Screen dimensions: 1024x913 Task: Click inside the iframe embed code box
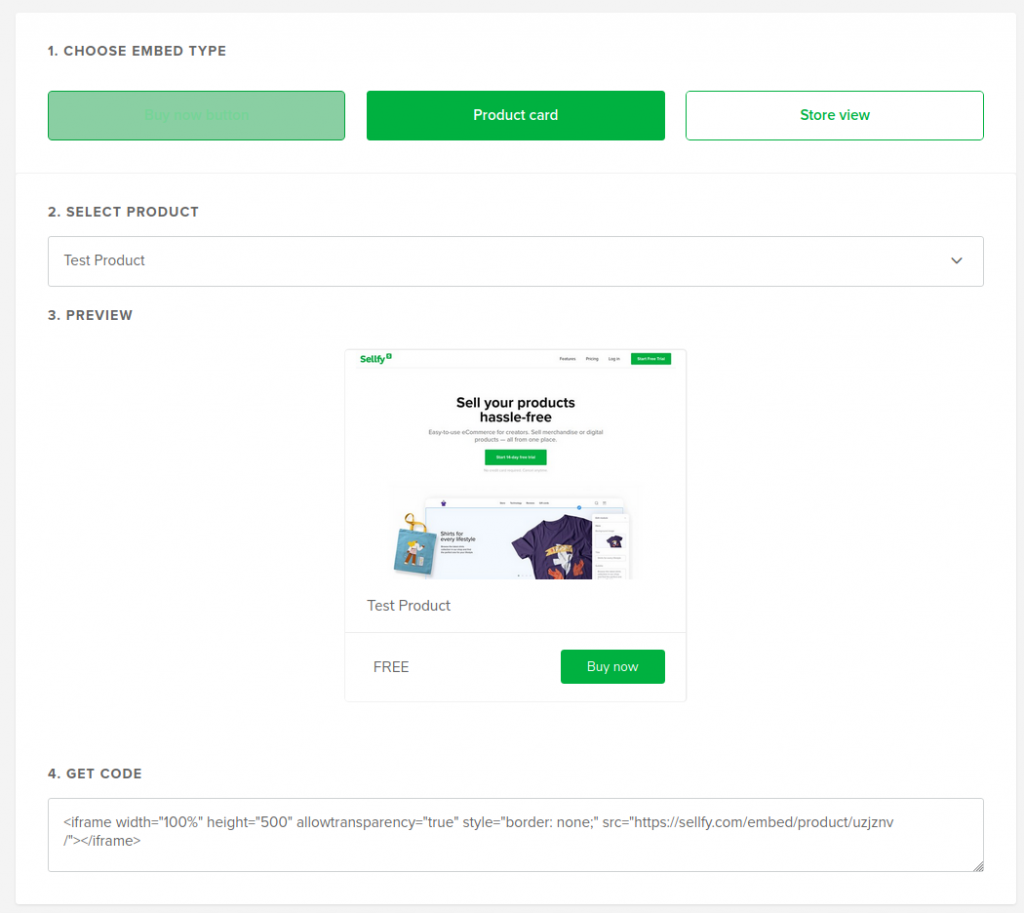click(515, 834)
